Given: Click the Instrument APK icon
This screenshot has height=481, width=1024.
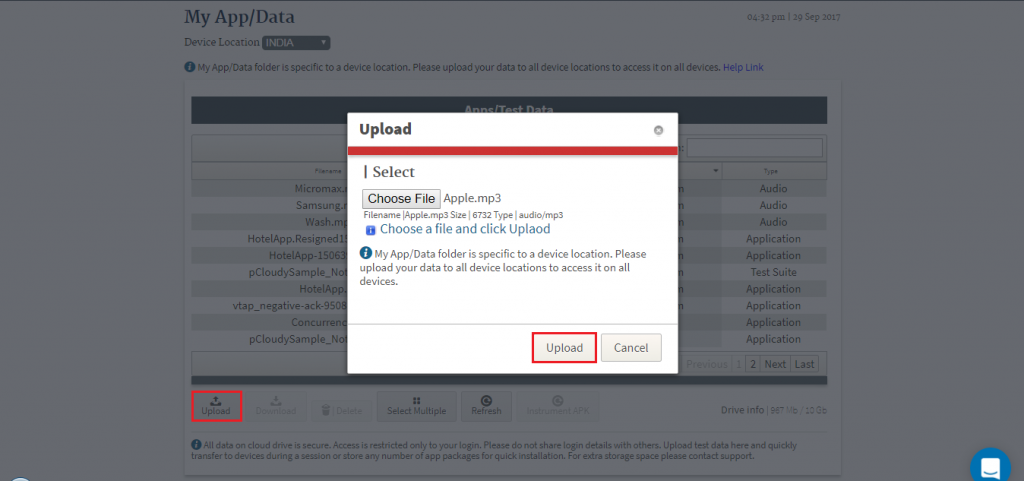Looking at the screenshot, I should coord(557,401).
